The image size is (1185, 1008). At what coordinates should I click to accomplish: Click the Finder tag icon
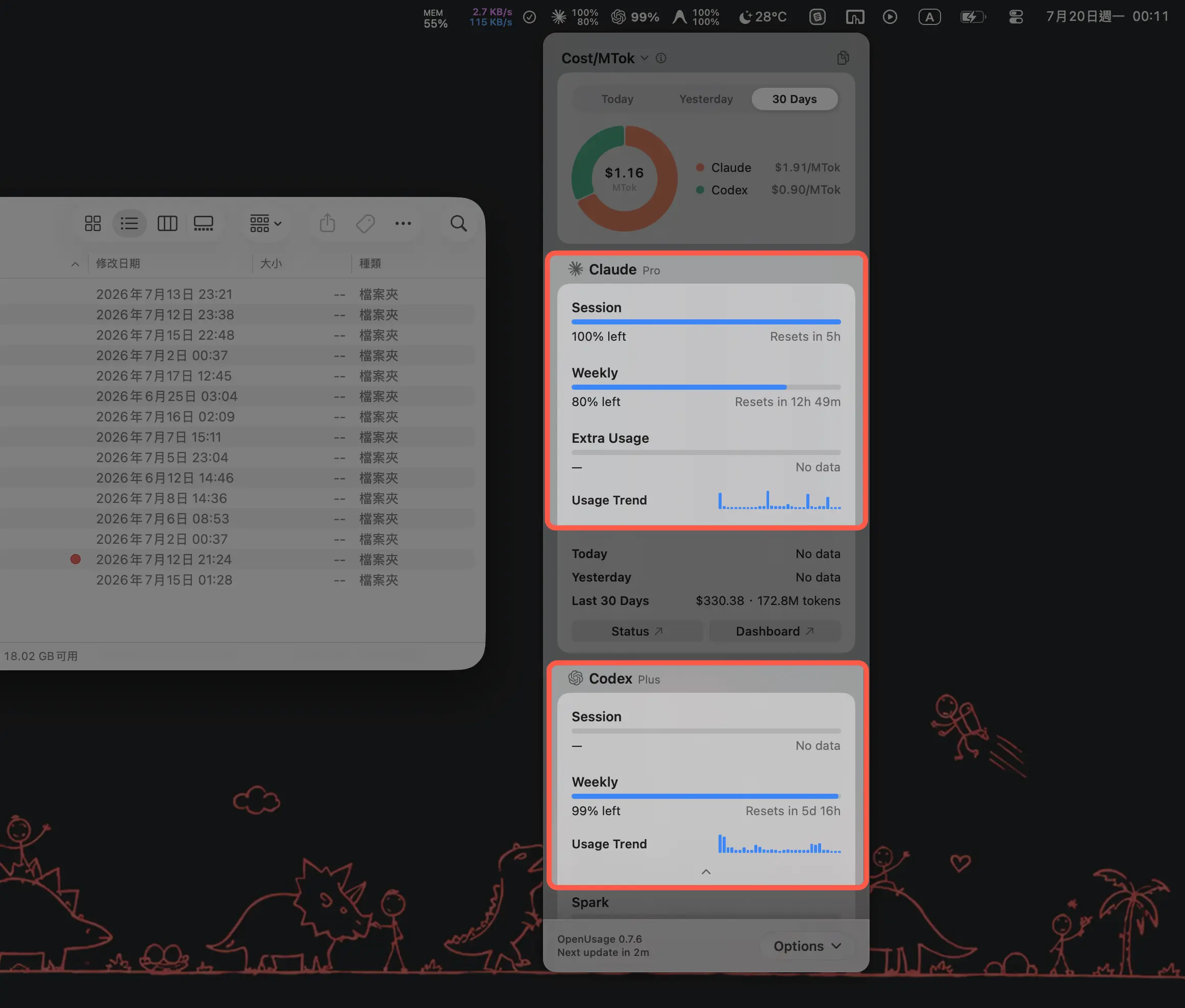pos(365,223)
